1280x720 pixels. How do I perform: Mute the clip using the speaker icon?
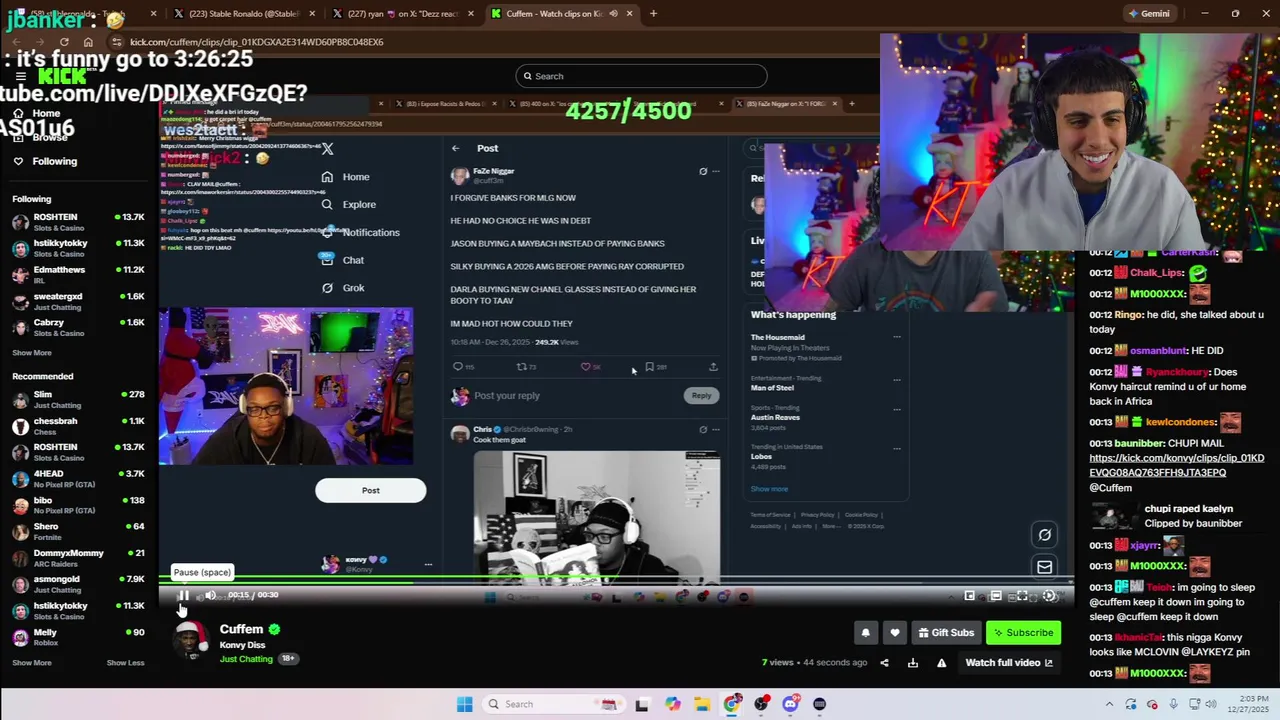(x=210, y=595)
